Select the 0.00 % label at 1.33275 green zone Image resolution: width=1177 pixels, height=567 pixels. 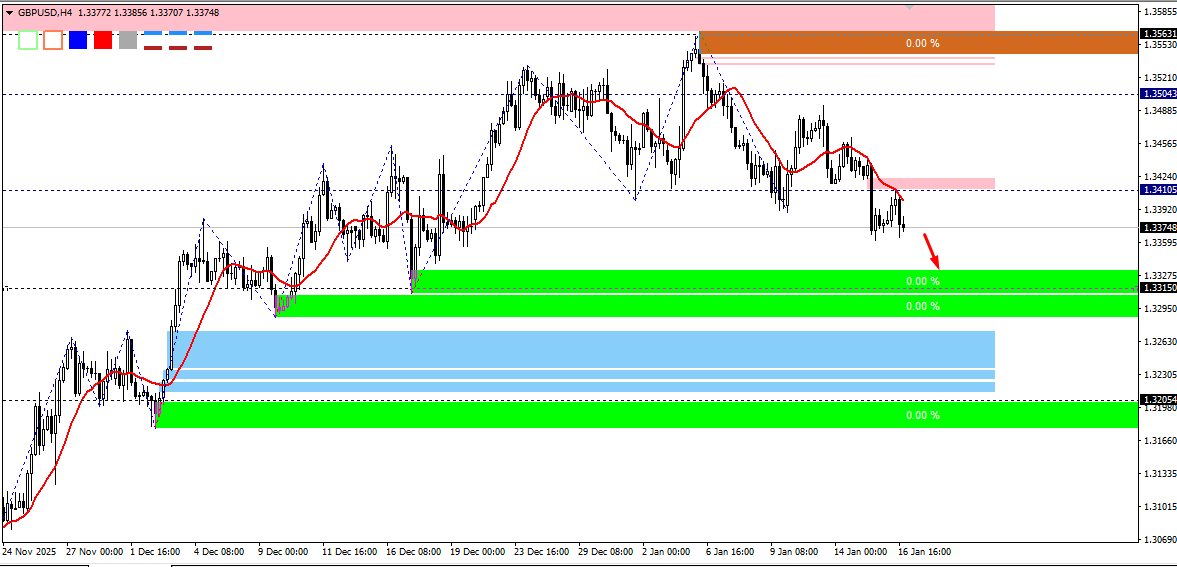923,282
